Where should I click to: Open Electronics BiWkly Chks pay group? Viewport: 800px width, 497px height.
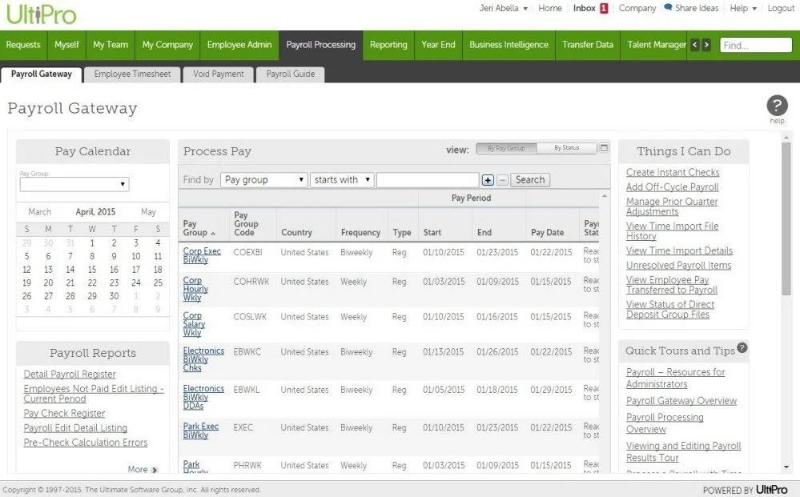[203, 359]
